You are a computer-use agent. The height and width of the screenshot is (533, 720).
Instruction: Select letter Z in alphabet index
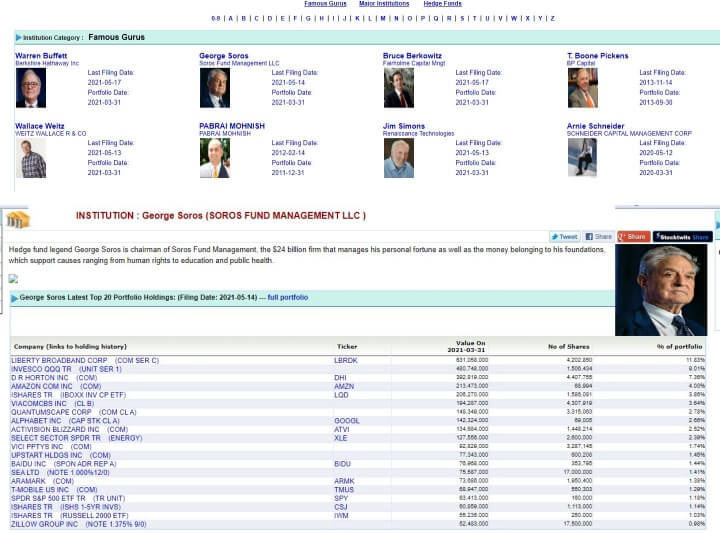click(552, 18)
